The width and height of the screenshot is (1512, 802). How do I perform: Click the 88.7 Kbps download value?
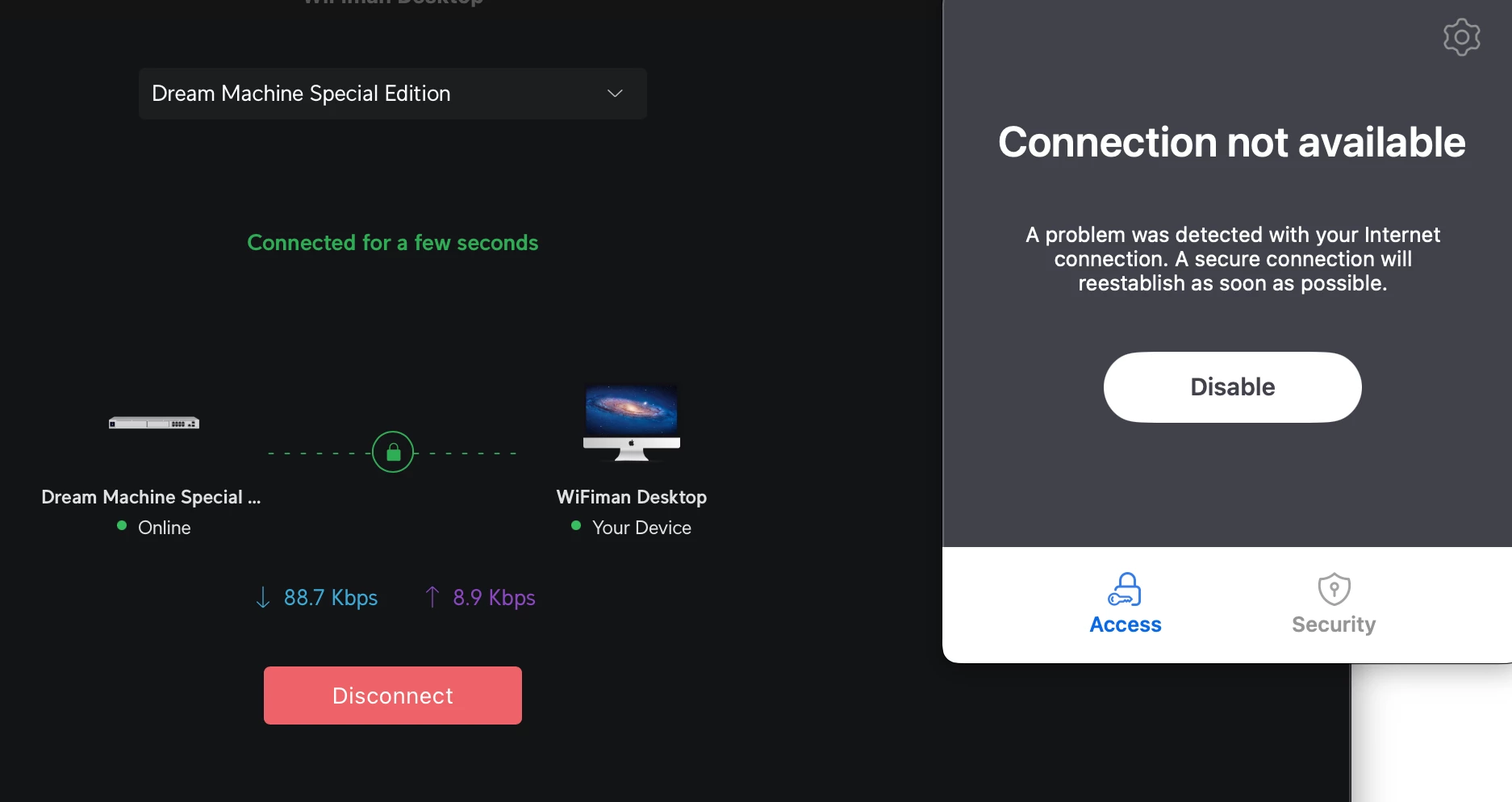[x=331, y=598]
